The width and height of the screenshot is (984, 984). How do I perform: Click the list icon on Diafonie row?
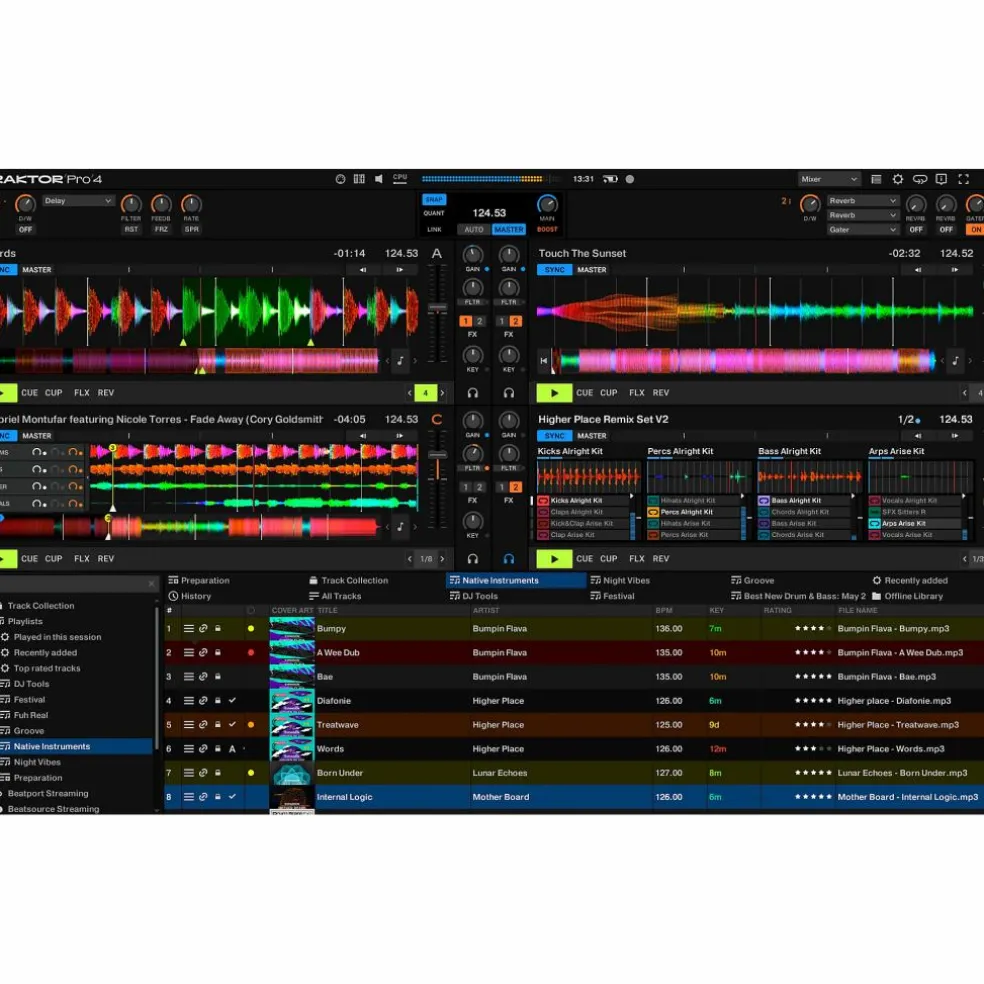(188, 700)
